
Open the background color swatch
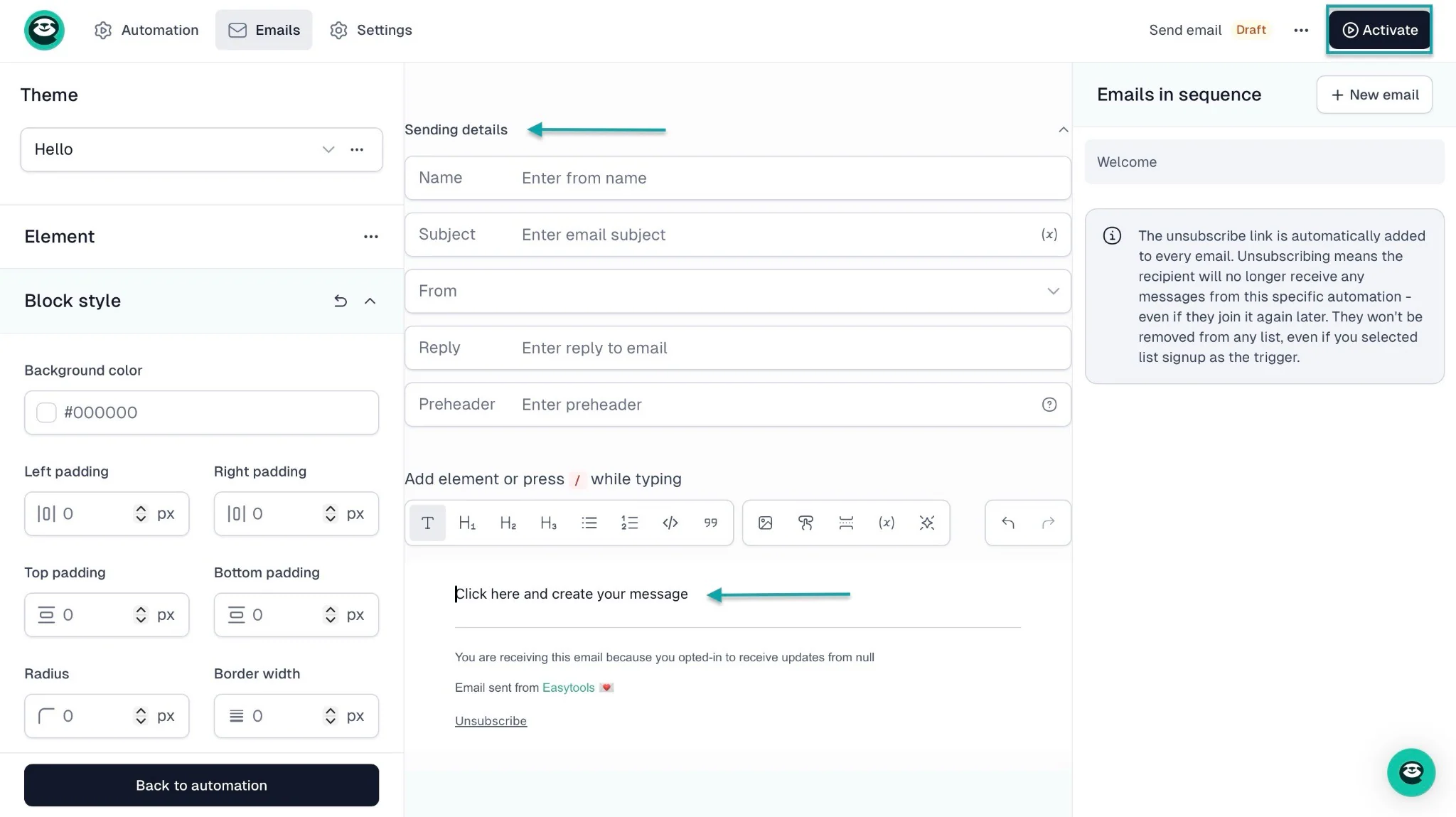46,412
